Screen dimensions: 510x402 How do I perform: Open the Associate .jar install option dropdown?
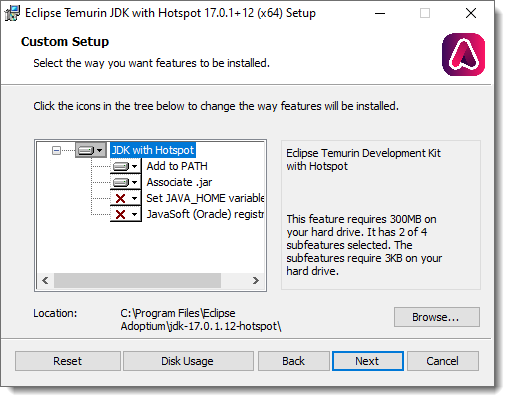(x=134, y=182)
